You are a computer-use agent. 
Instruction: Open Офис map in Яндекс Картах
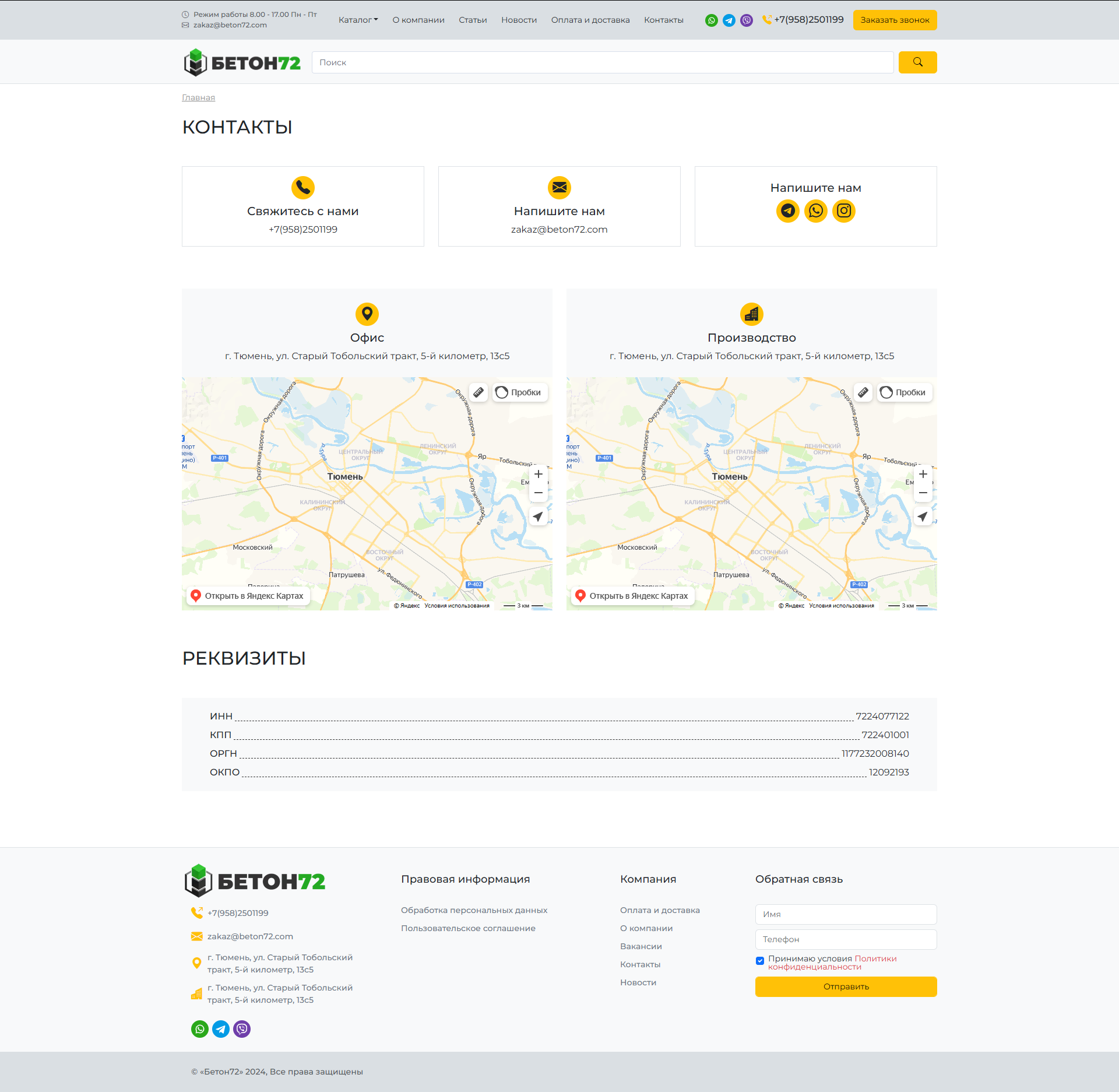click(x=248, y=596)
